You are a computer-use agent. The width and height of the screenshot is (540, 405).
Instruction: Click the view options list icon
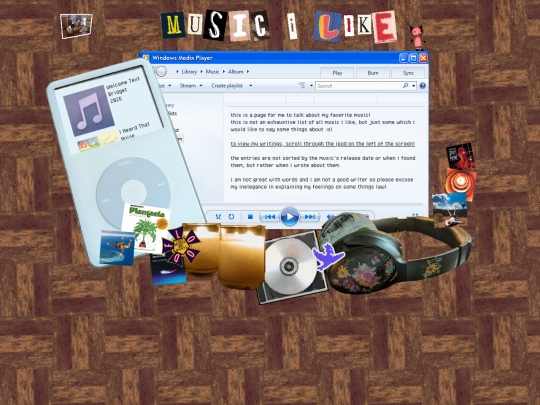(302, 85)
